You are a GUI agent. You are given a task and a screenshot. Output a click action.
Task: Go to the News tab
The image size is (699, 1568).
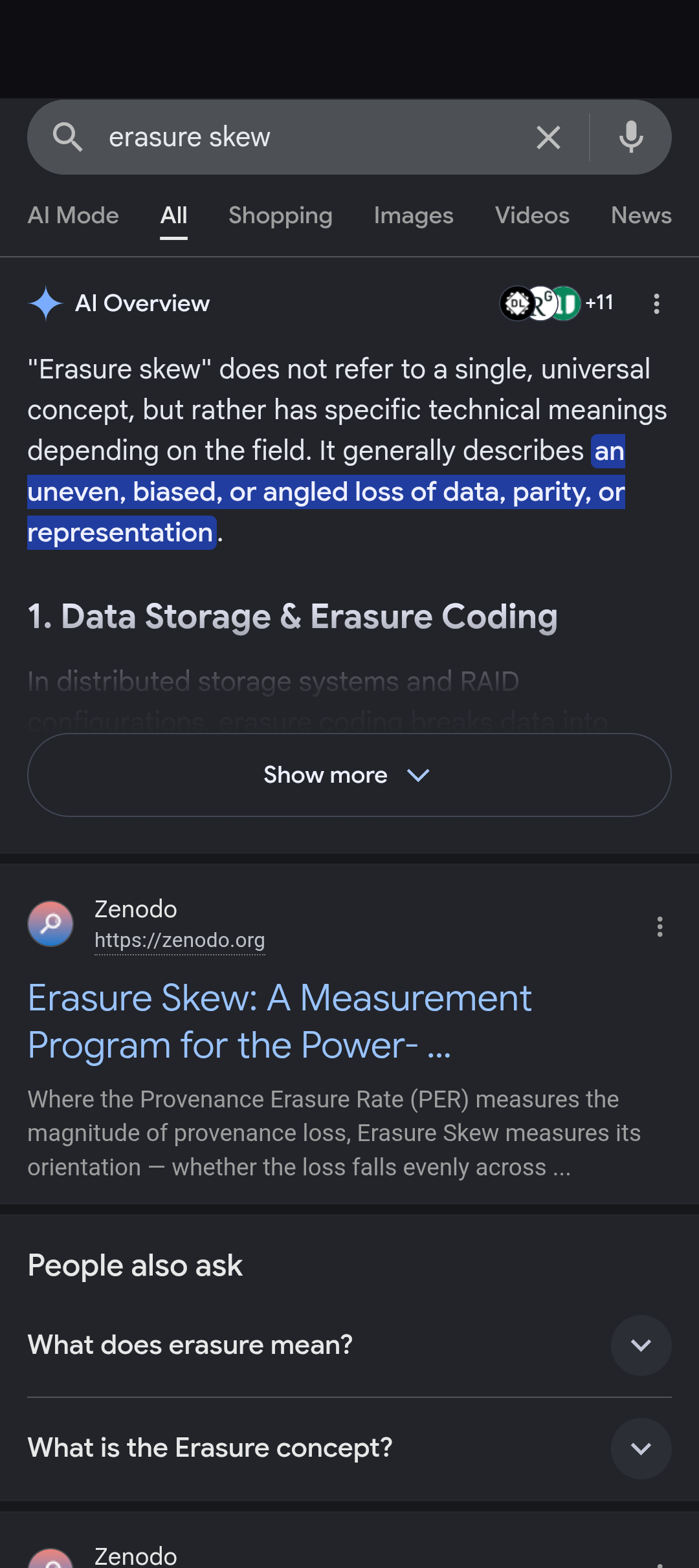pyautogui.click(x=641, y=215)
